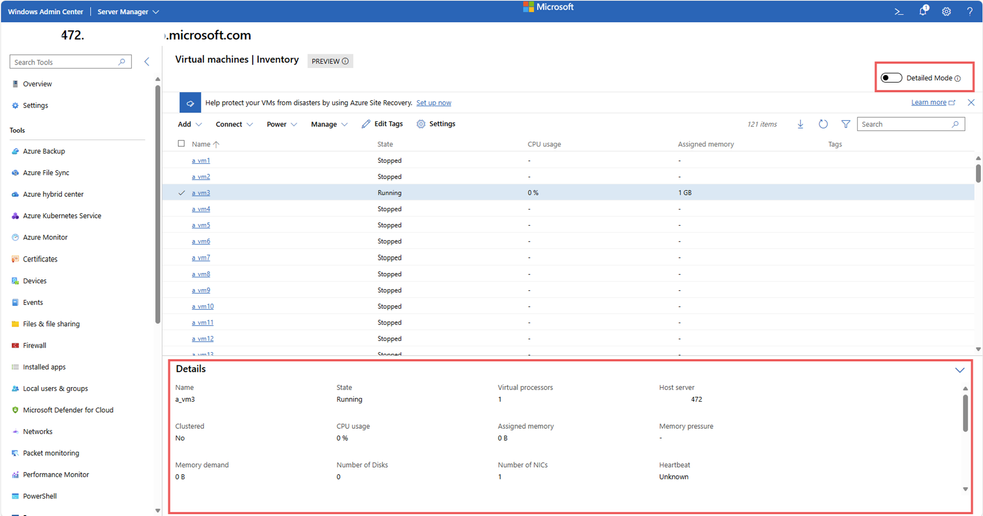The image size is (983, 516).
Task: Export the VM list with download icon
Action: (800, 124)
